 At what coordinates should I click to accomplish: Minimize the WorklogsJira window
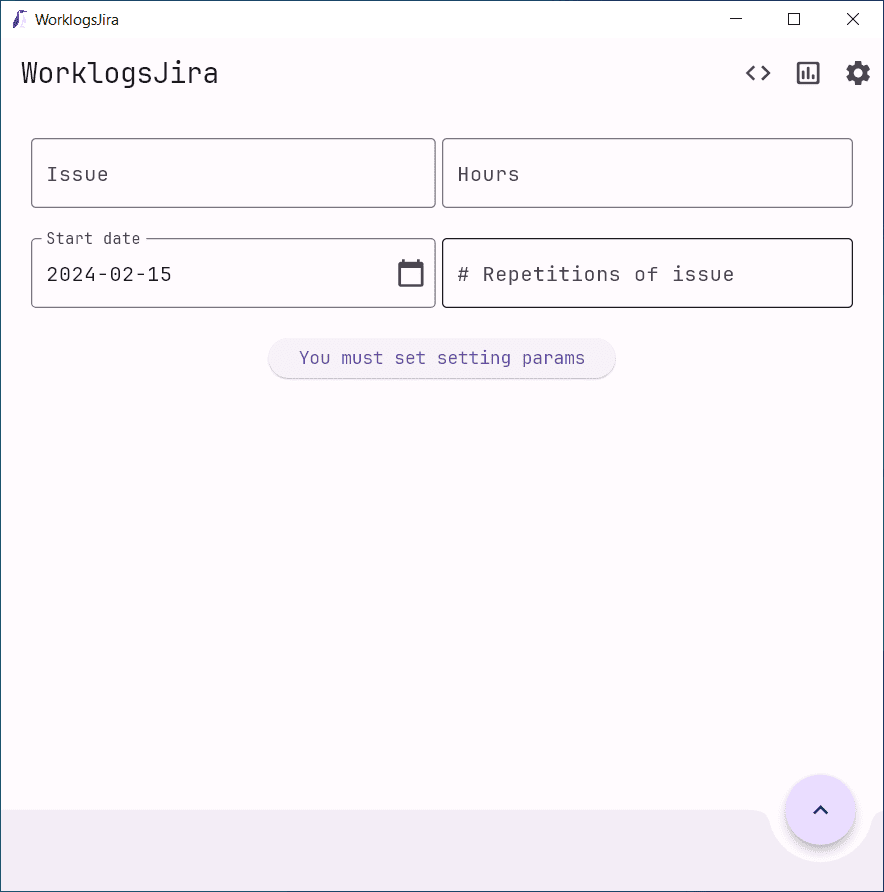[736, 19]
